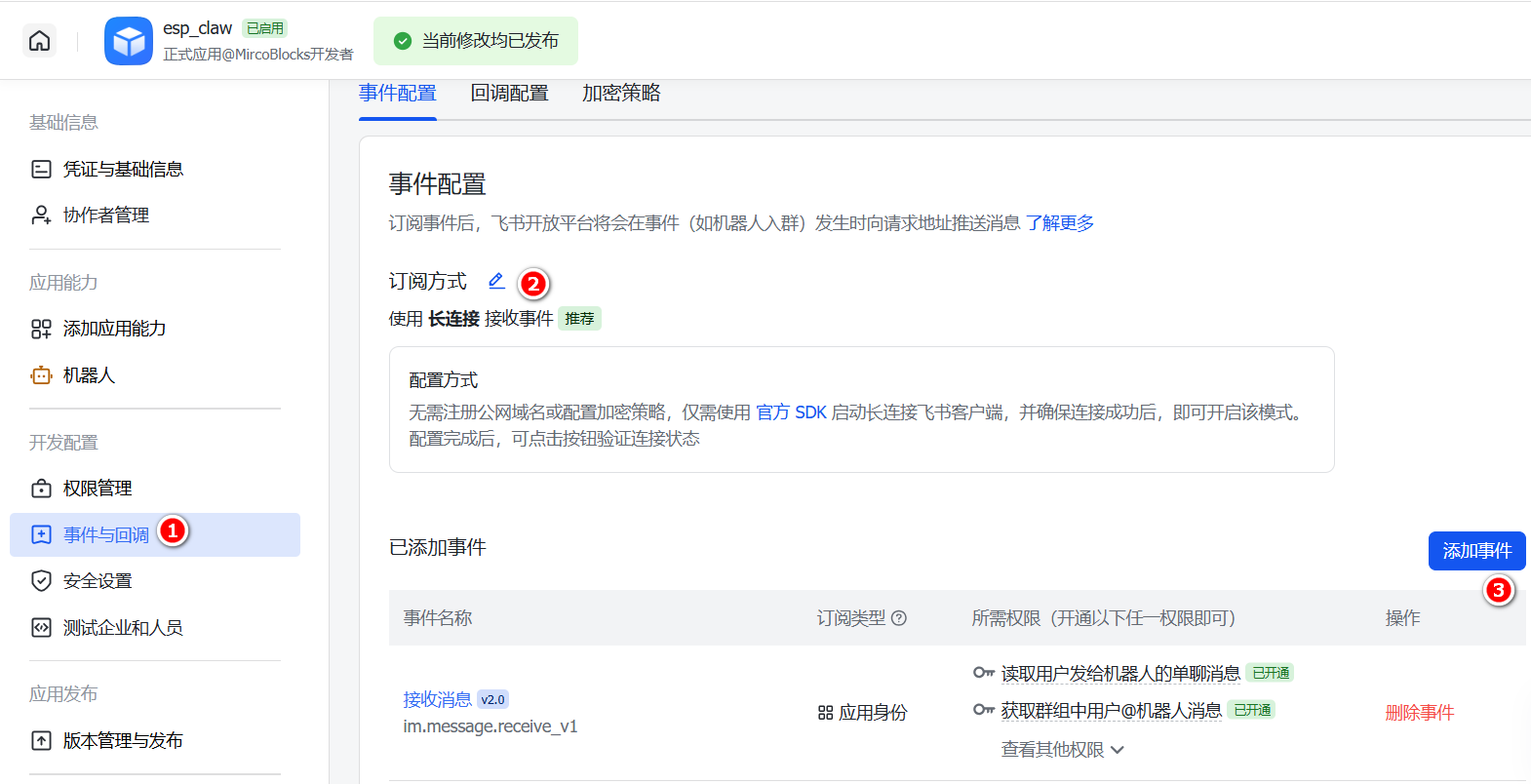
Task: Click the 操作 column header
Action: click(x=1402, y=617)
